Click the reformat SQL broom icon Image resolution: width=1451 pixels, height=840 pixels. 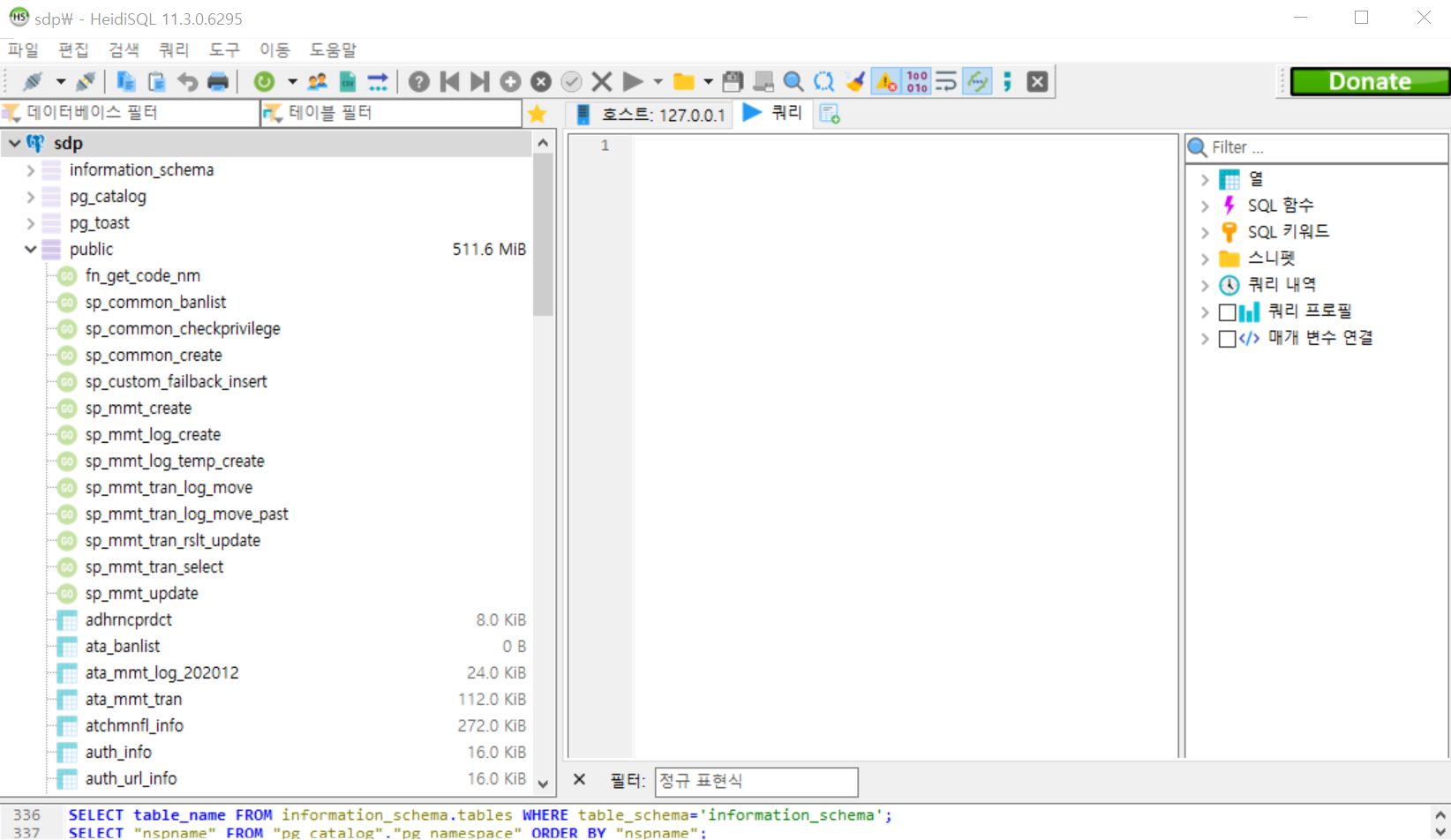[854, 82]
